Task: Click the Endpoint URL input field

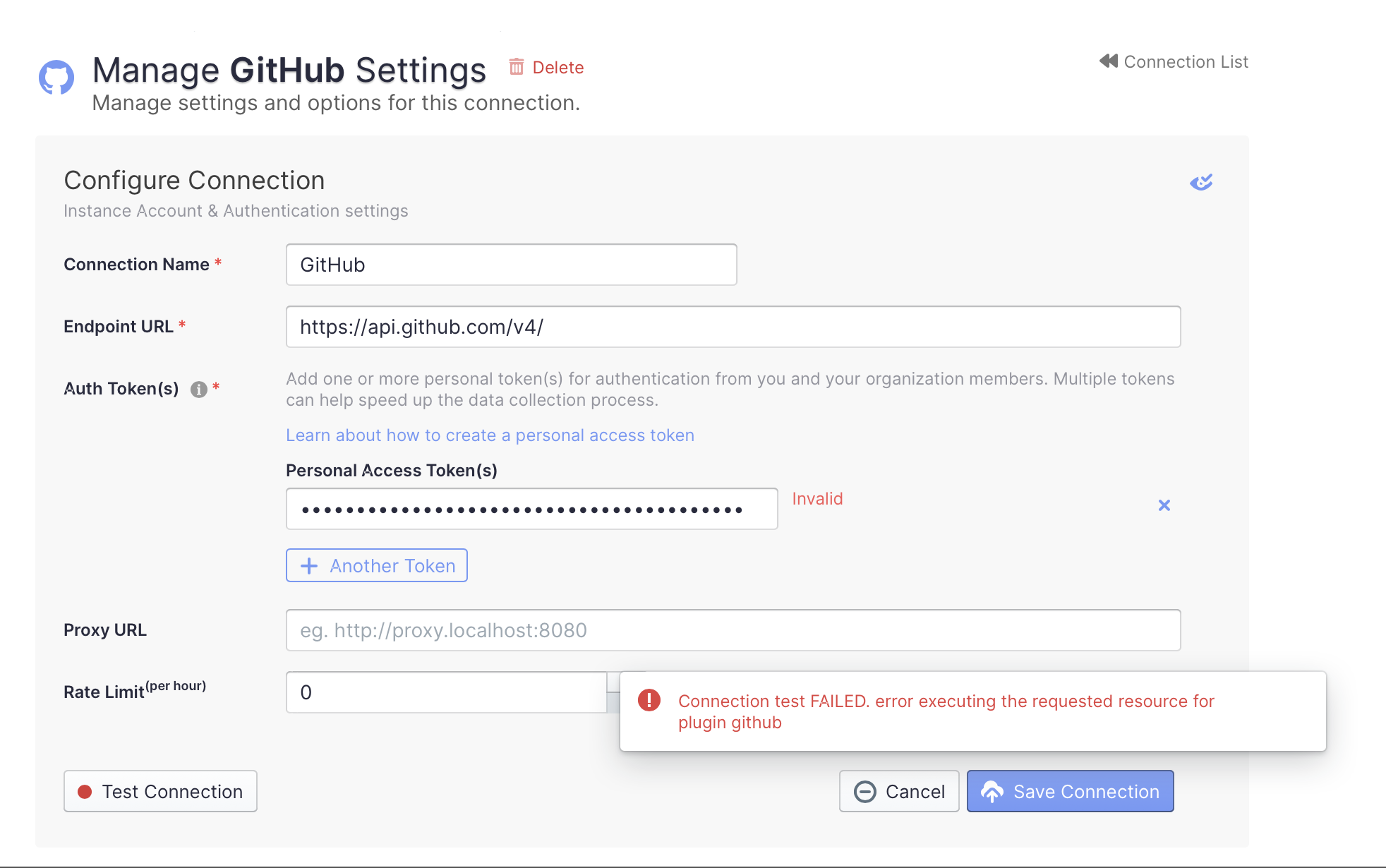Action: 733,327
